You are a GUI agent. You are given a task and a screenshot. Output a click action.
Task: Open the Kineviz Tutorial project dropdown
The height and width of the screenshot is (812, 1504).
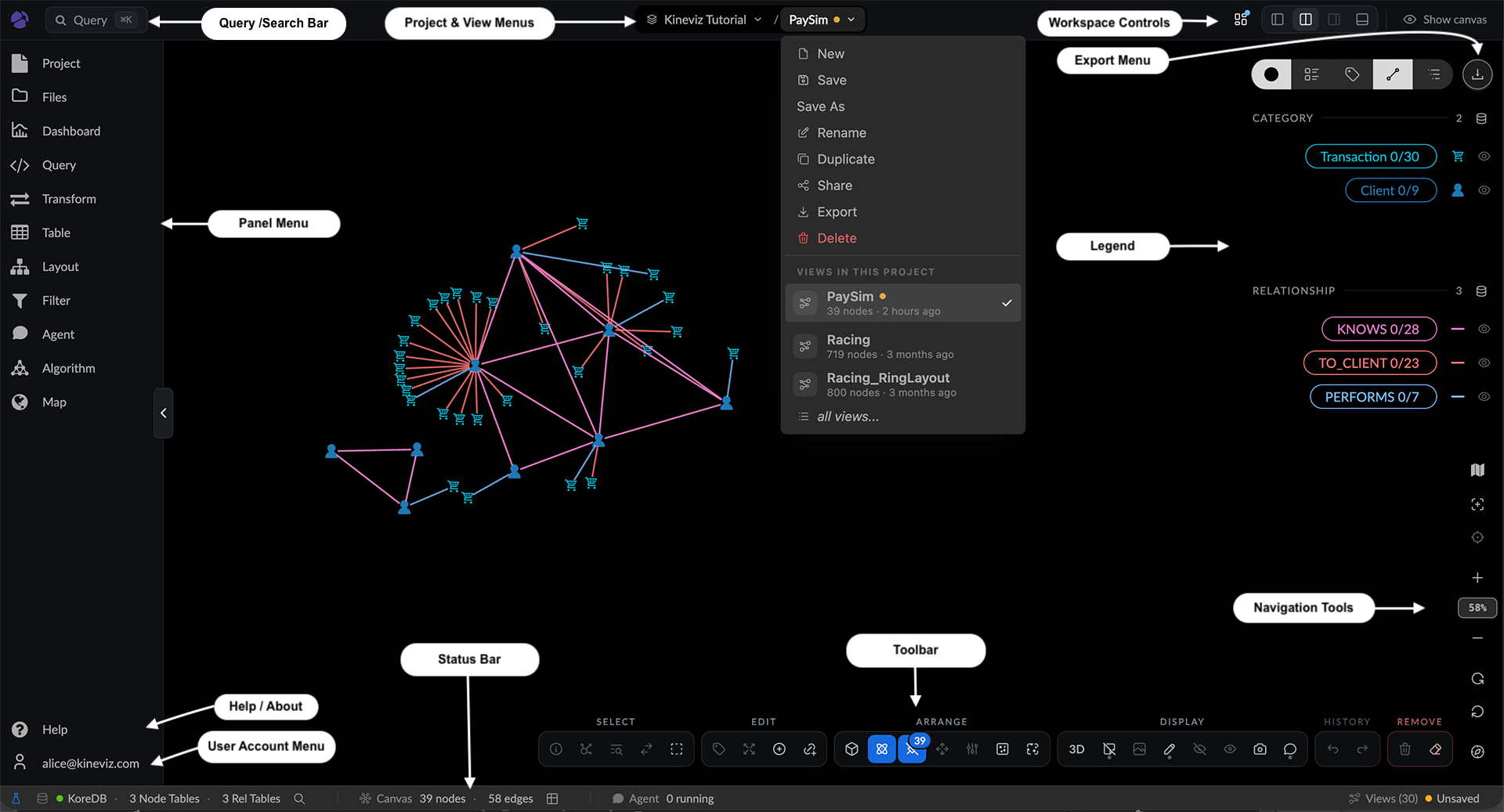pyautogui.click(x=703, y=20)
